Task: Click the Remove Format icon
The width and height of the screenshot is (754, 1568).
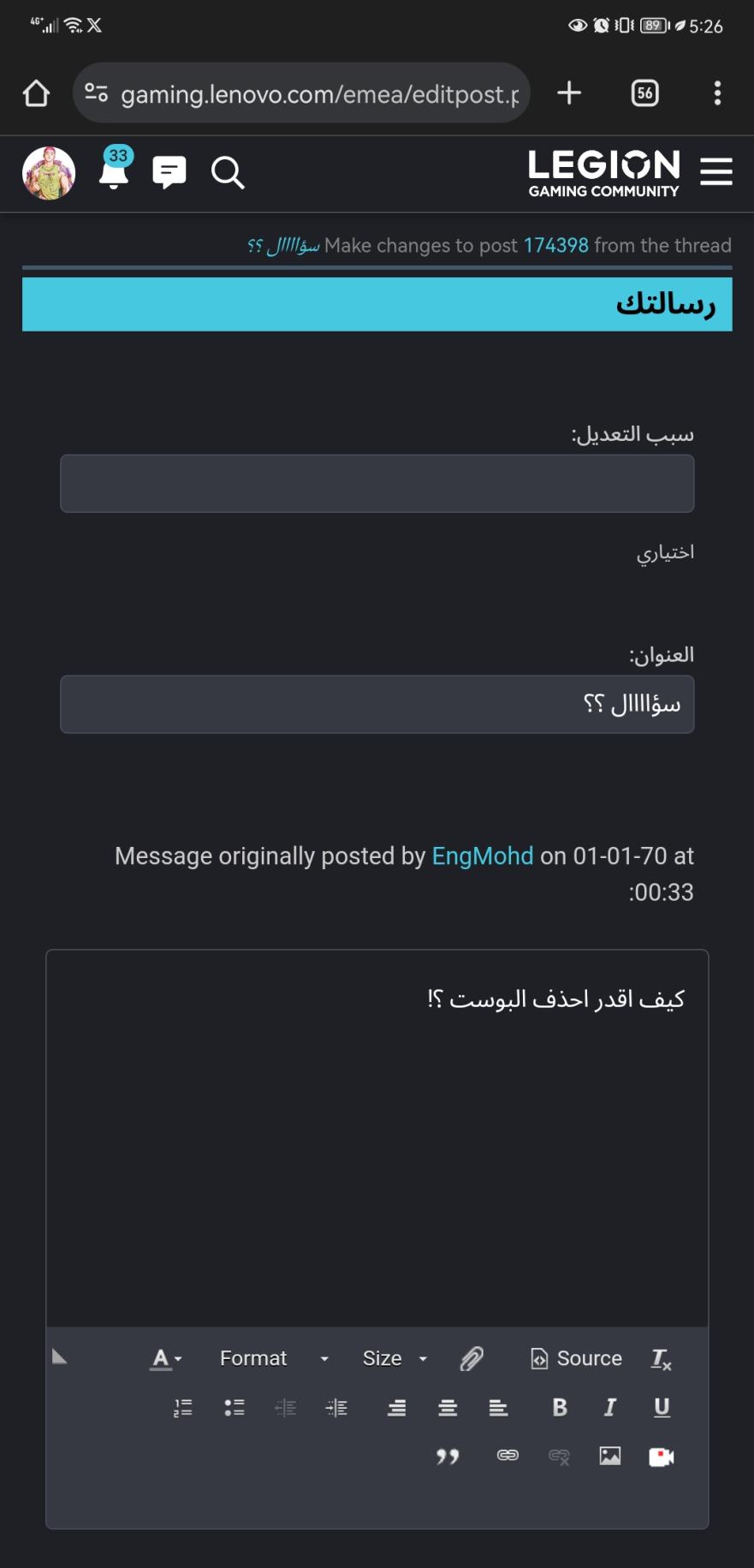Action: [660, 1359]
